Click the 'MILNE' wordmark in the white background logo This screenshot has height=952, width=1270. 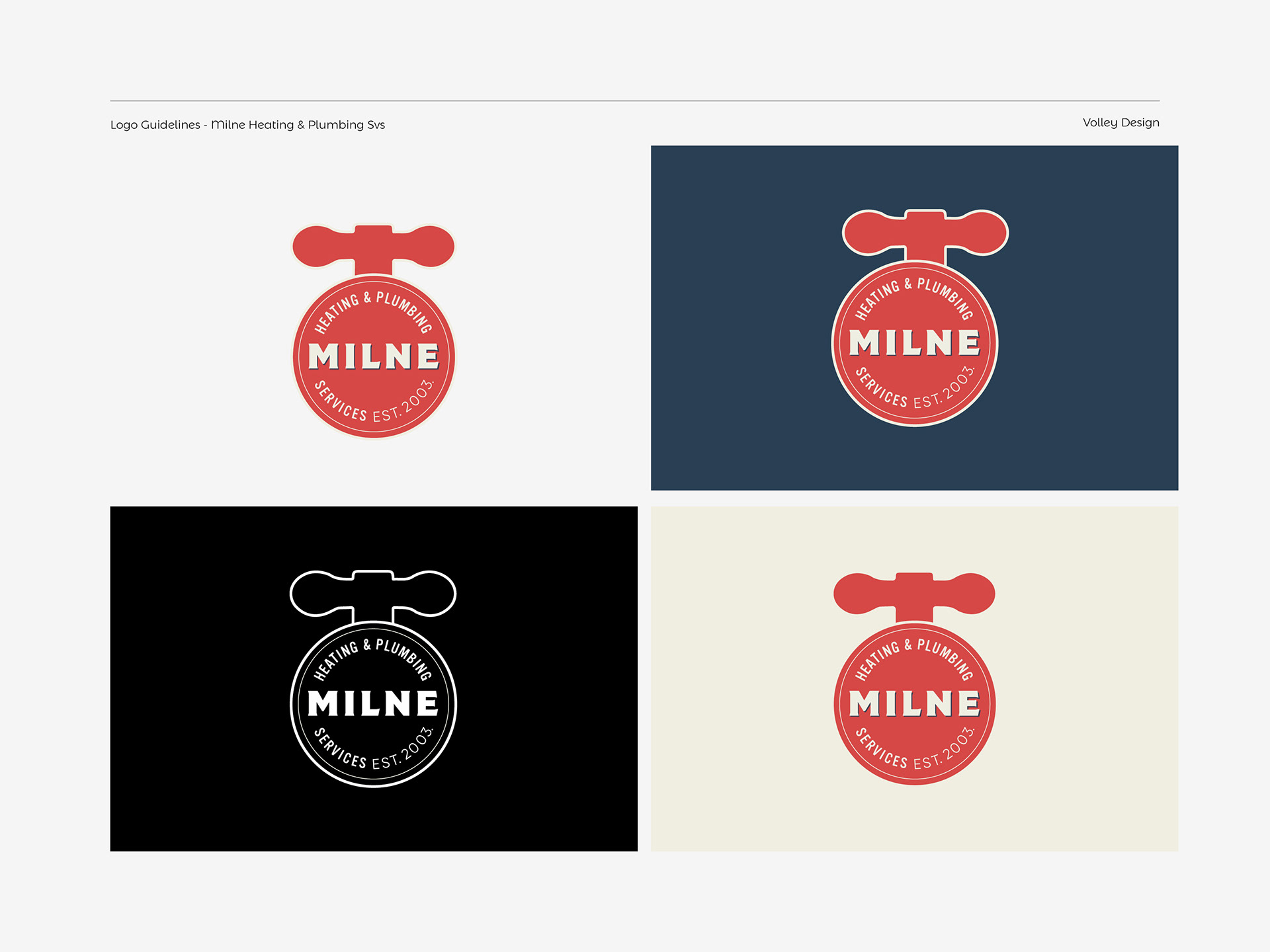coord(374,357)
